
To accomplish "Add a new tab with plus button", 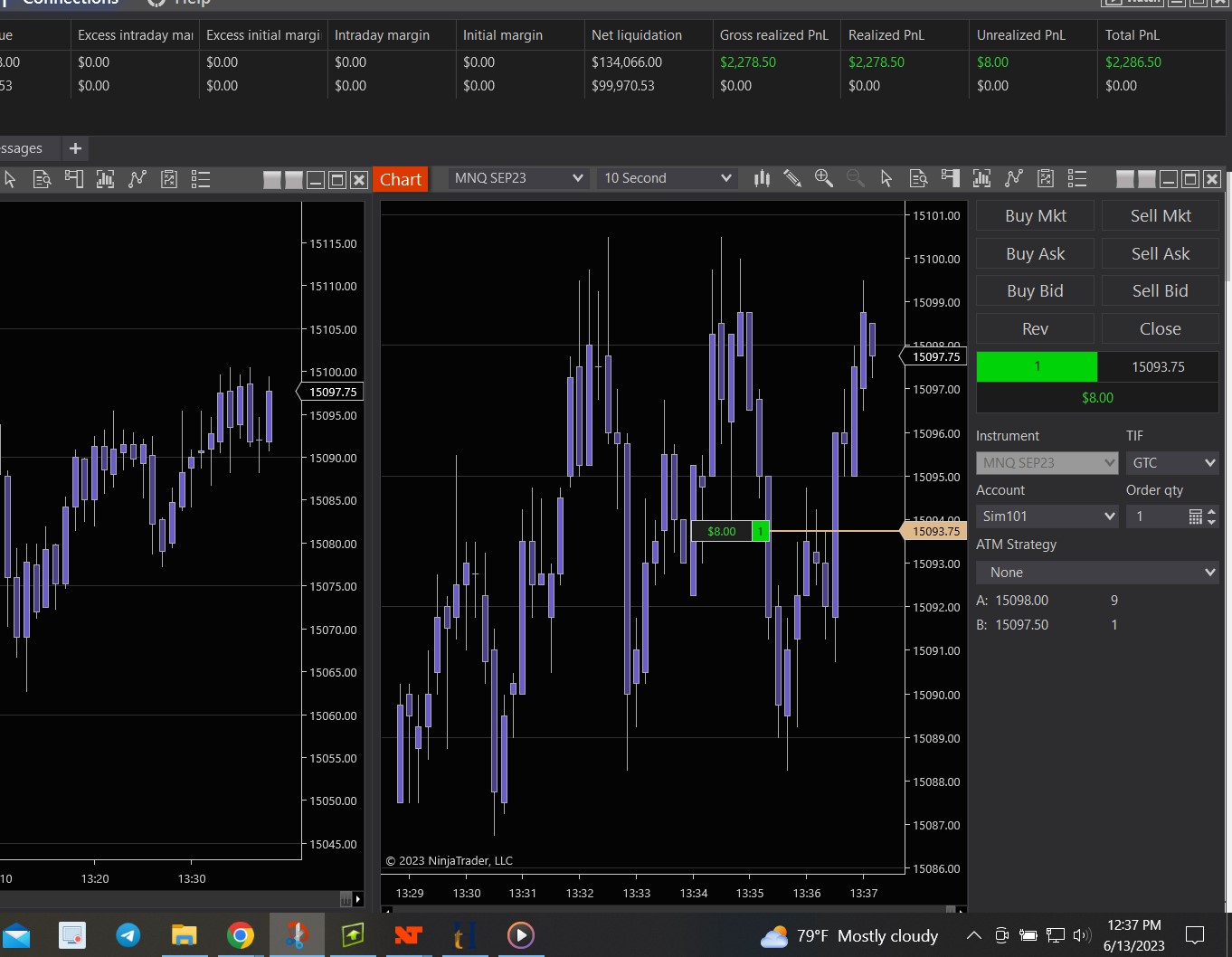I will point(75,148).
